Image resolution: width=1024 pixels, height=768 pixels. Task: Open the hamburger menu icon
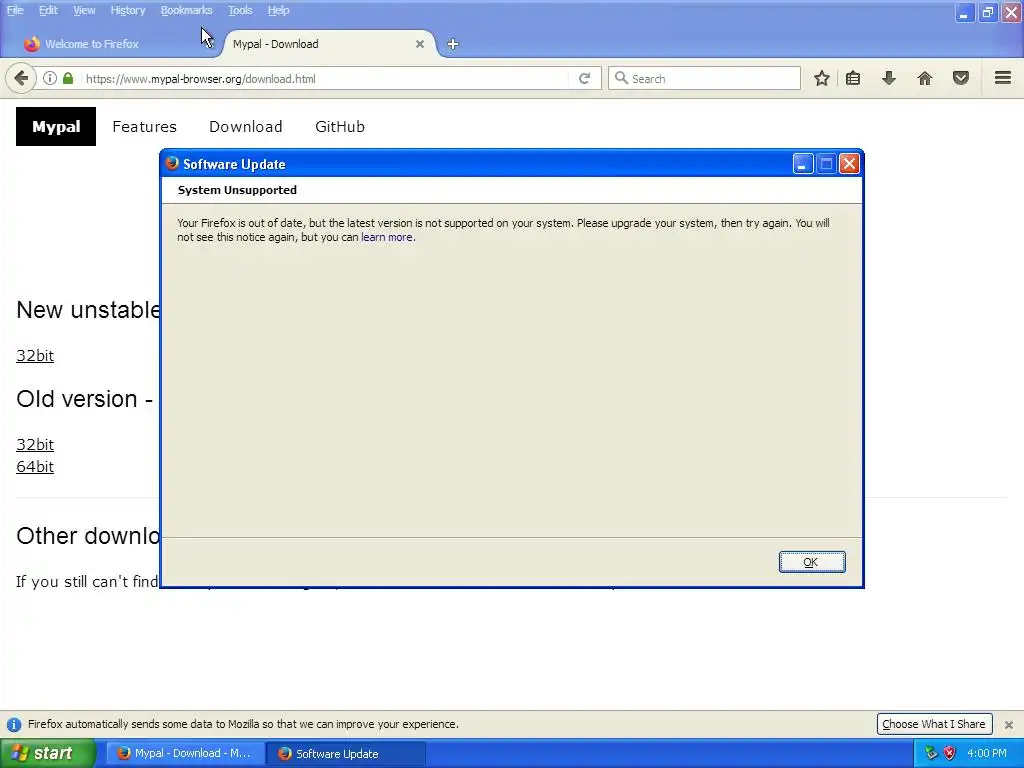1003,78
